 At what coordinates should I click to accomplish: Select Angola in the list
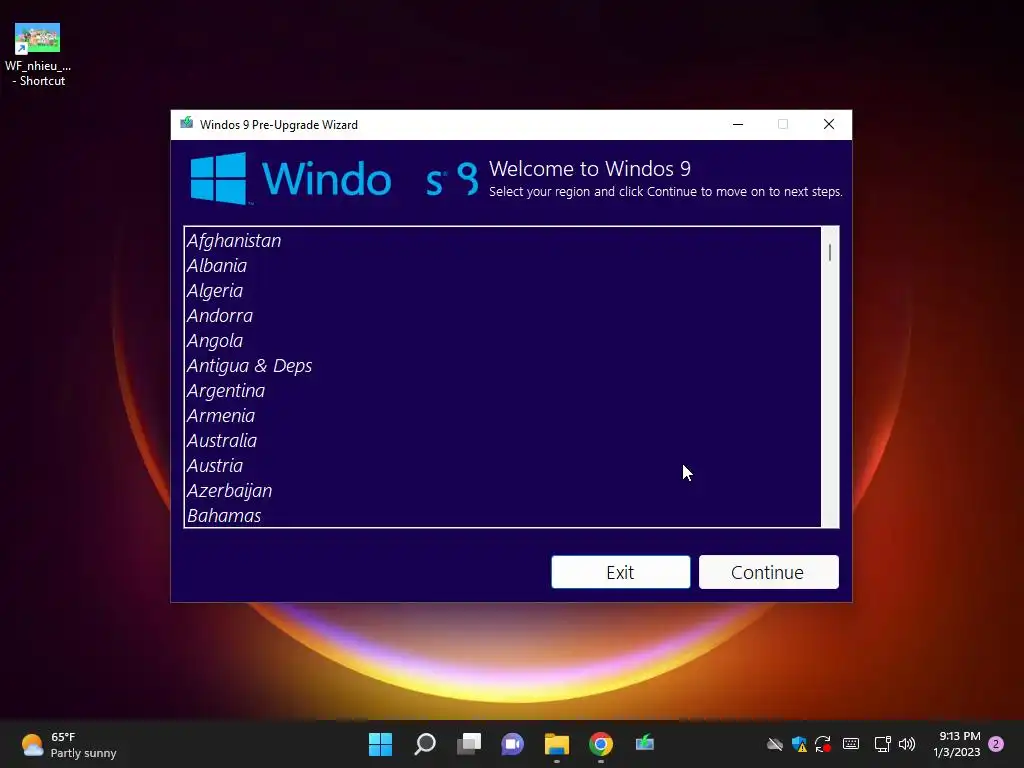tap(502, 340)
